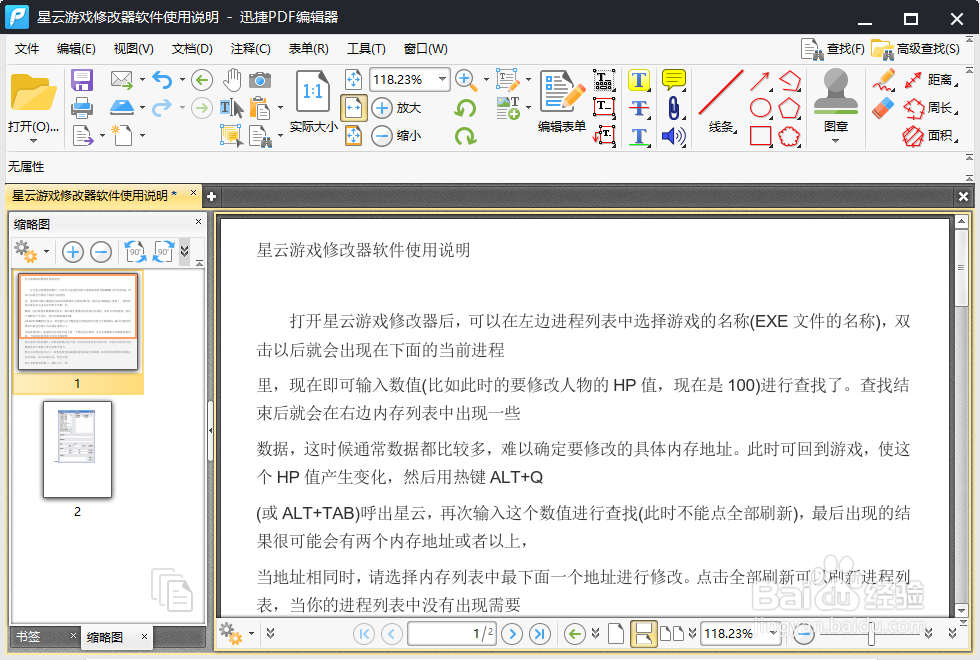Select the pencil drawing tool
Image resolution: width=980 pixels, height=660 pixels.
[x=883, y=80]
